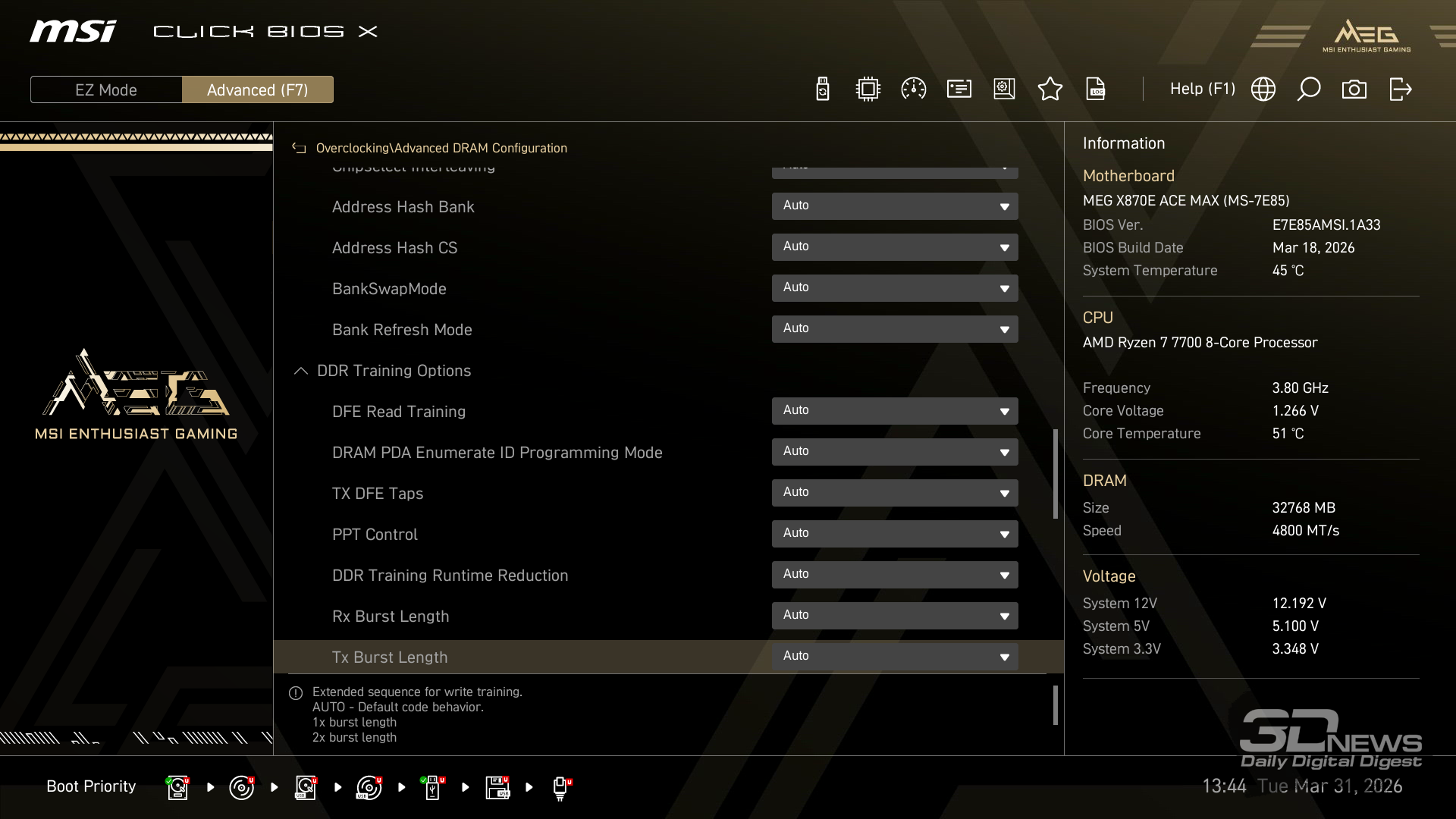1456x819 pixels.
Task: Open the PPT Control dropdown
Action: [894, 534]
